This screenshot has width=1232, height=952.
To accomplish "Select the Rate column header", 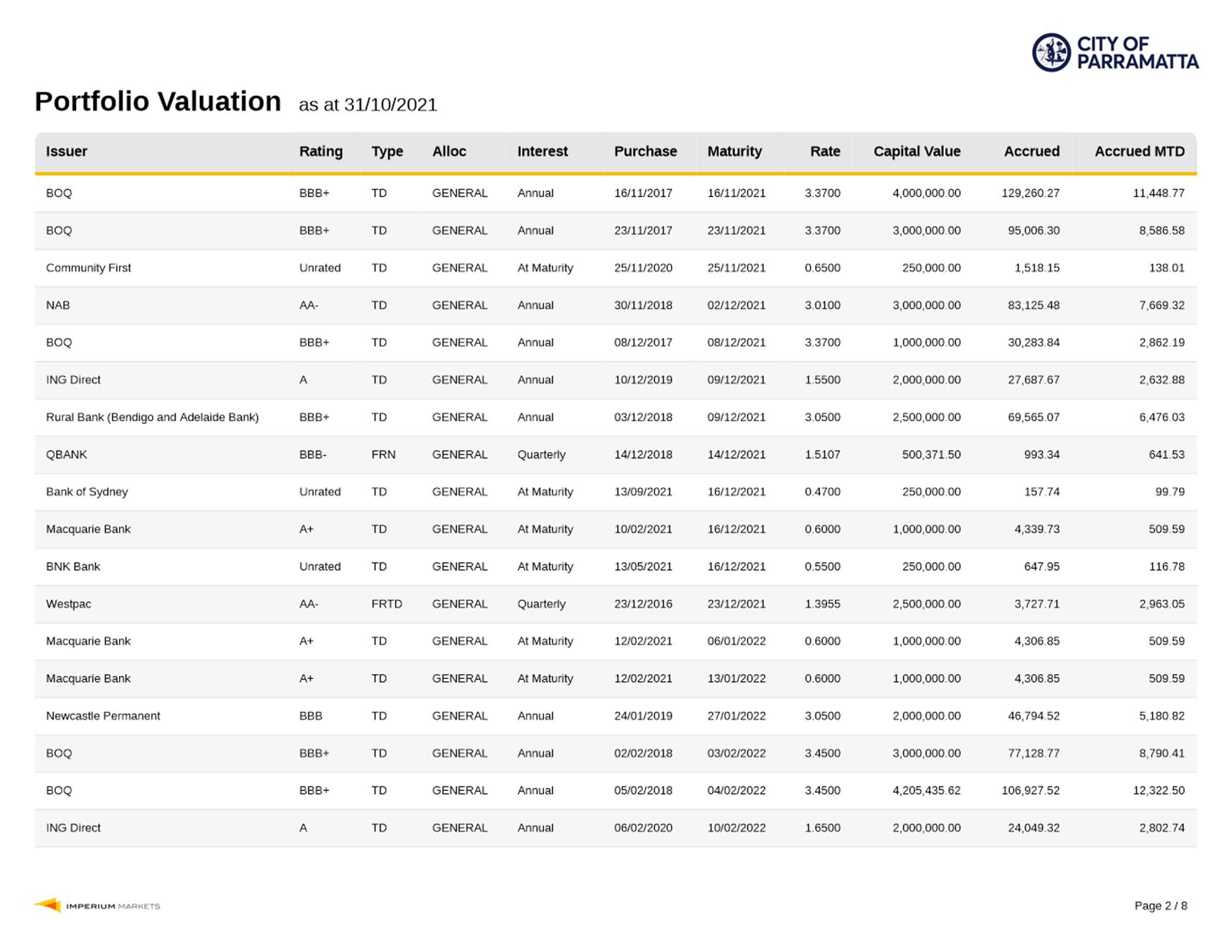I will tap(825, 151).
